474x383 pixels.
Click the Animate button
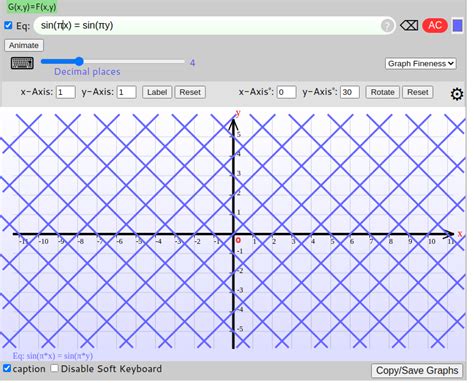[24, 45]
